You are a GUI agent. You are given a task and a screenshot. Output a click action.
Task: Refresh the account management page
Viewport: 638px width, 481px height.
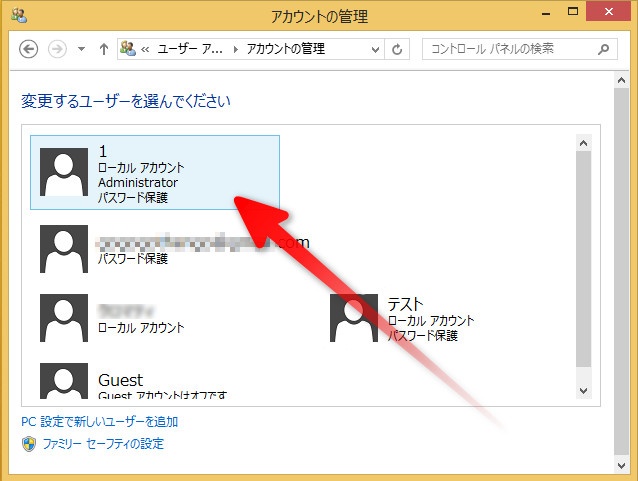[x=397, y=50]
